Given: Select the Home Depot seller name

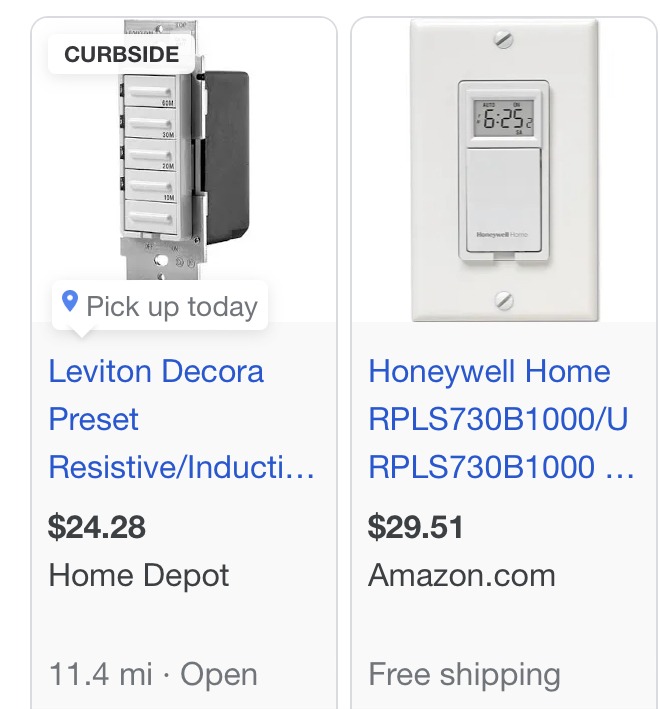Looking at the screenshot, I should pyautogui.click(x=139, y=576).
